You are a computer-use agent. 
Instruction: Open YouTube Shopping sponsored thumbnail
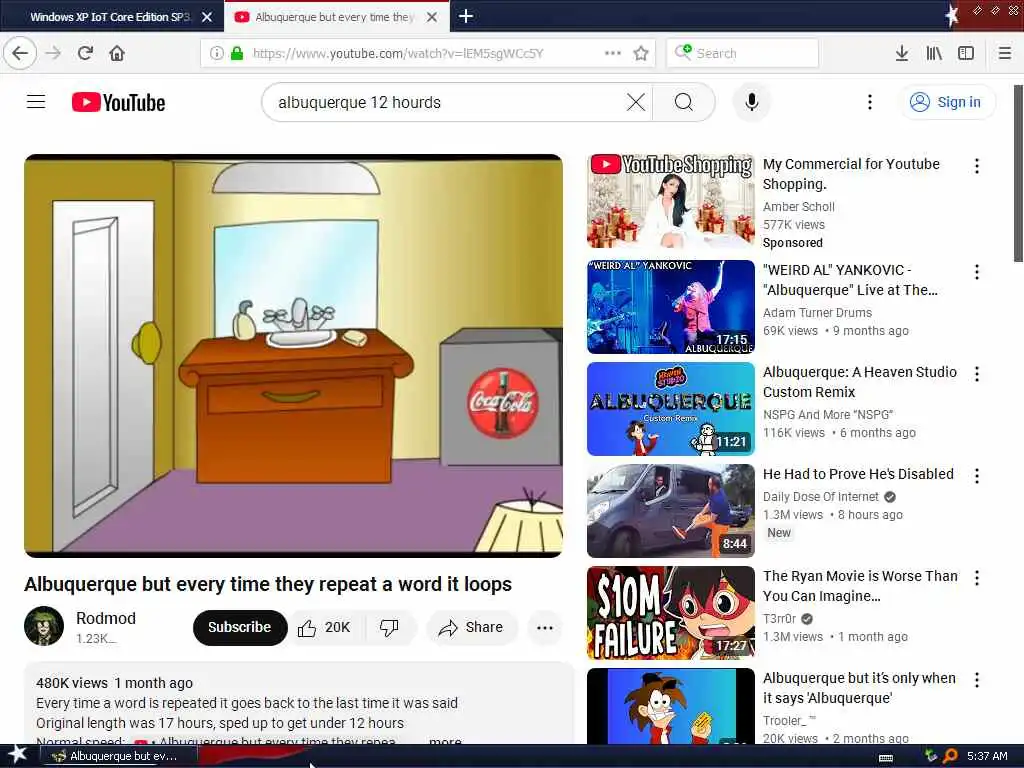pyautogui.click(x=671, y=200)
